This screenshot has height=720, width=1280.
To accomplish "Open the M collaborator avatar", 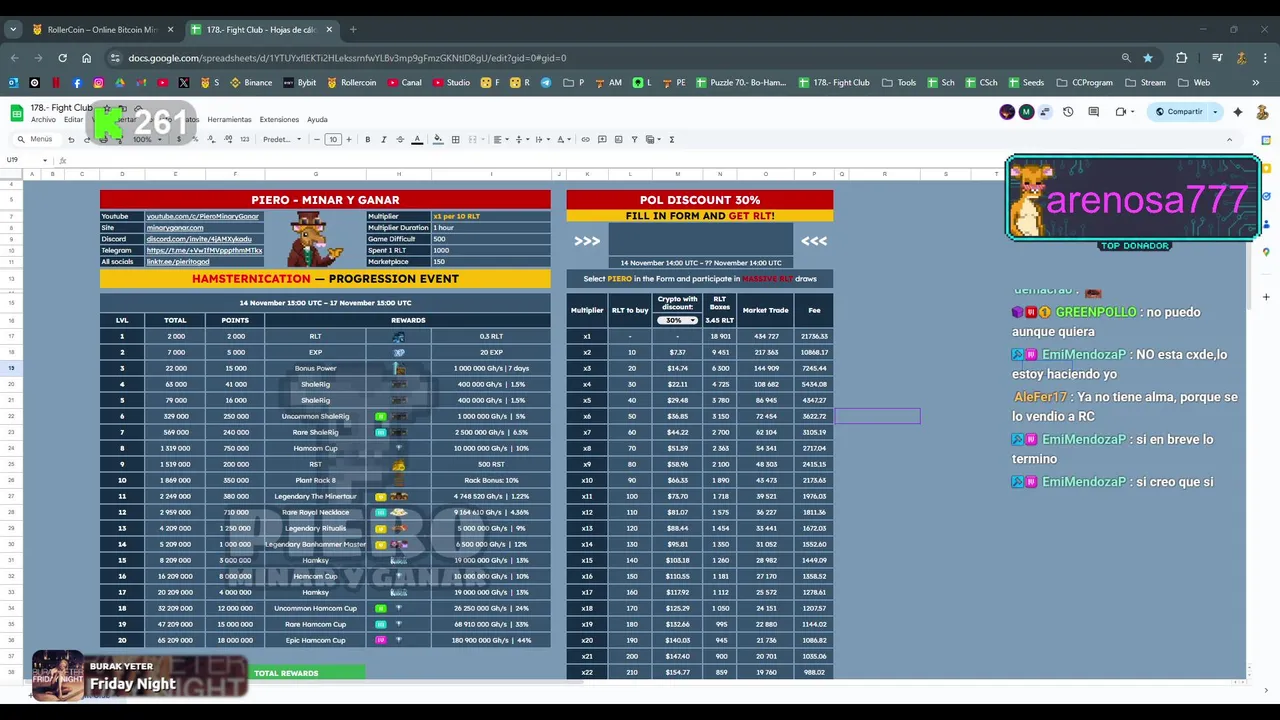I will (x=1026, y=112).
